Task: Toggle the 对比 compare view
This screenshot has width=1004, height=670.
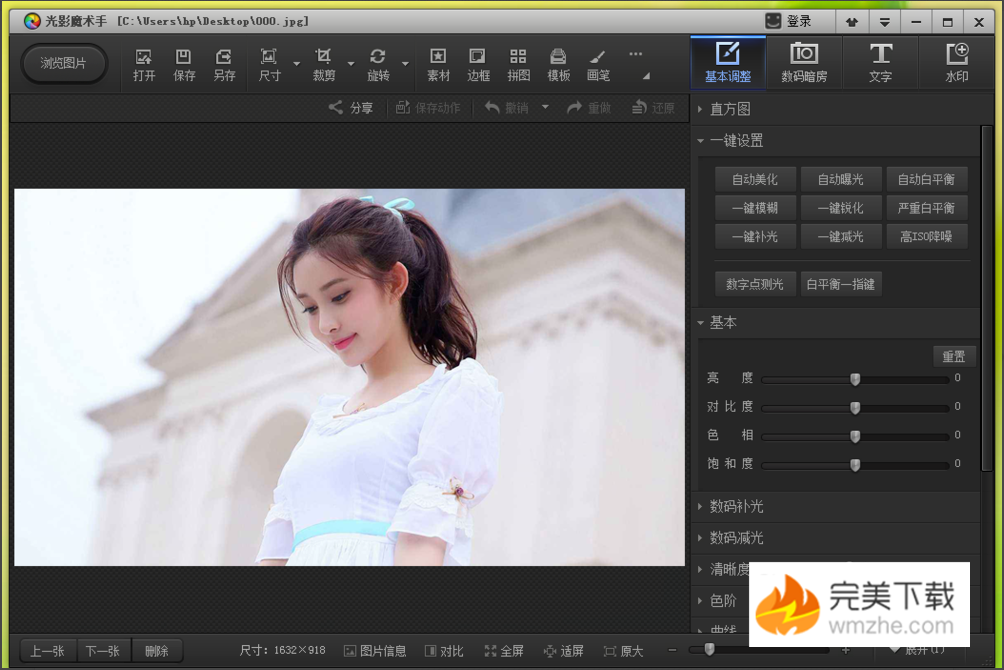Action: click(x=444, y=651)
